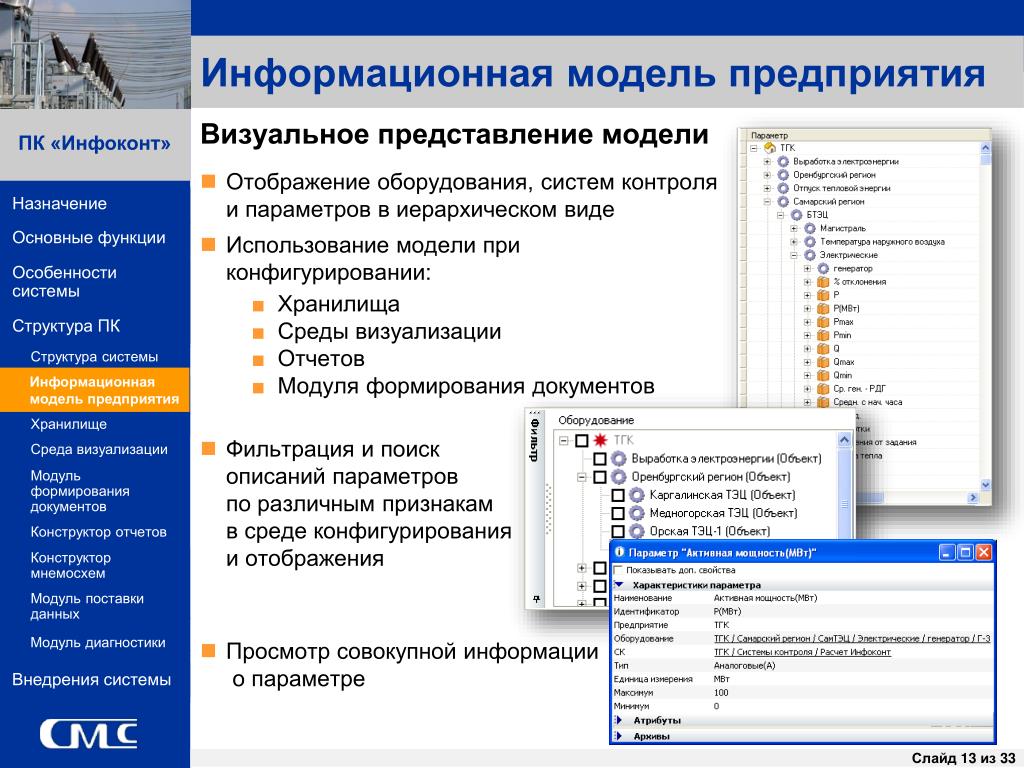The height and width of the screenshot is (768, 1024).
Task: Expand the Q parameter node
Action: (x=808, y=349)
